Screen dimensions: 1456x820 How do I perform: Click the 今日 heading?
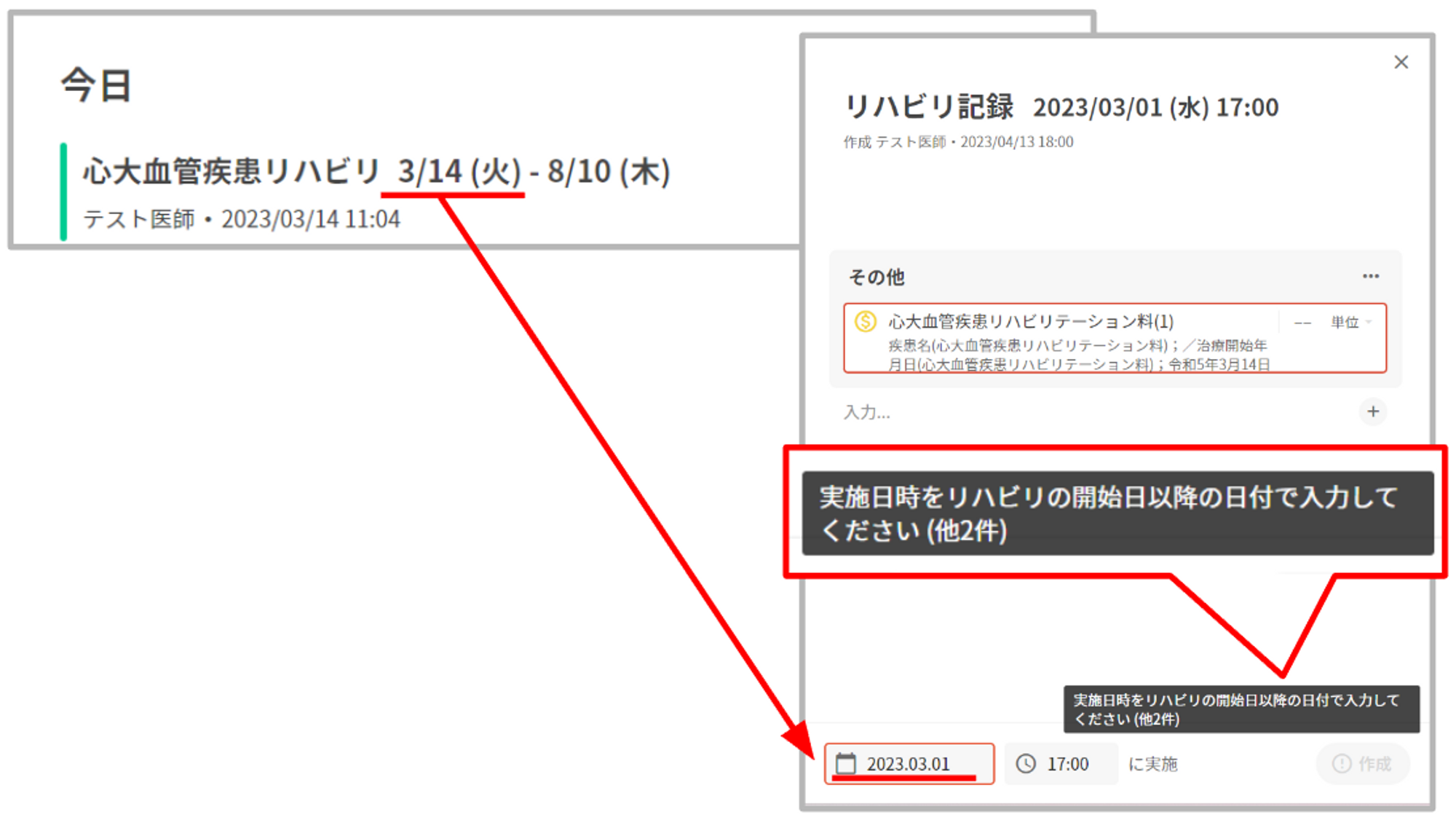point(96,85)
